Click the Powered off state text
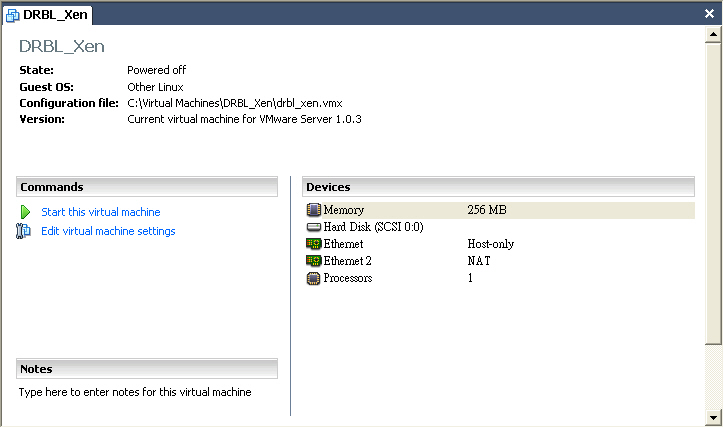This screenshot has height=428, width=724. point(157,70)
